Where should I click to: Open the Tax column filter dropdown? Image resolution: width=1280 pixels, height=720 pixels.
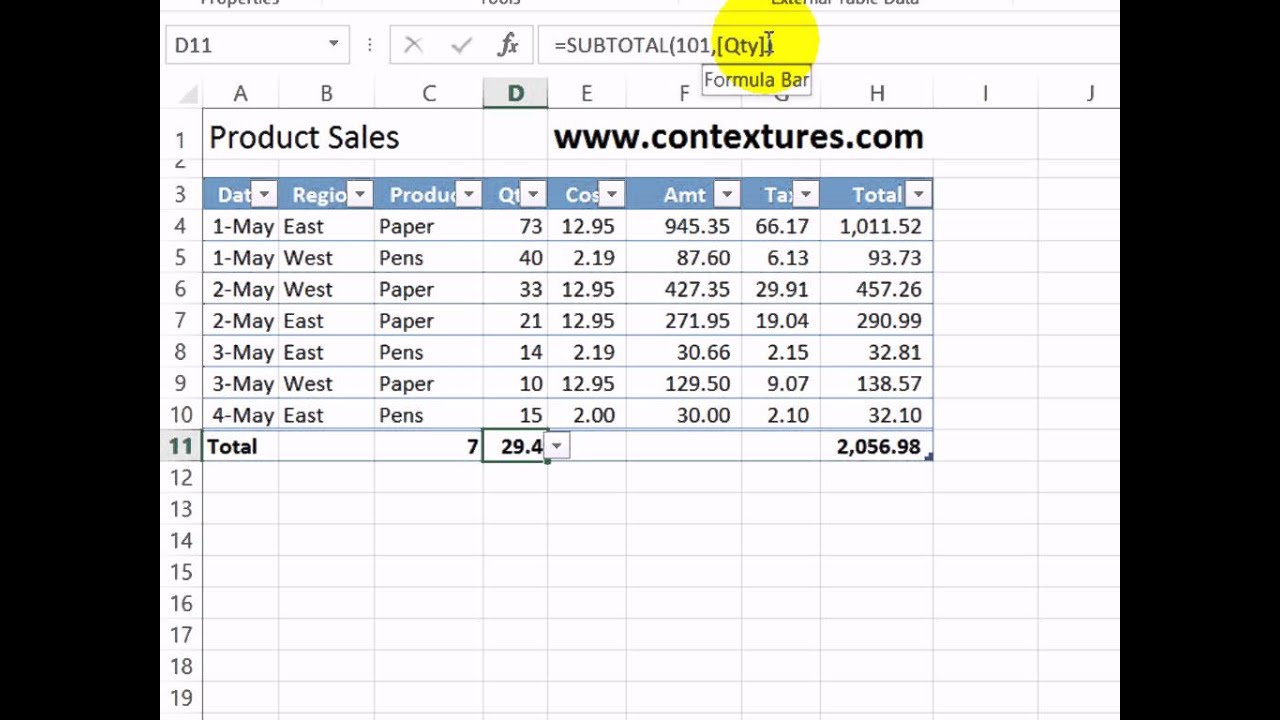point(806,195)
